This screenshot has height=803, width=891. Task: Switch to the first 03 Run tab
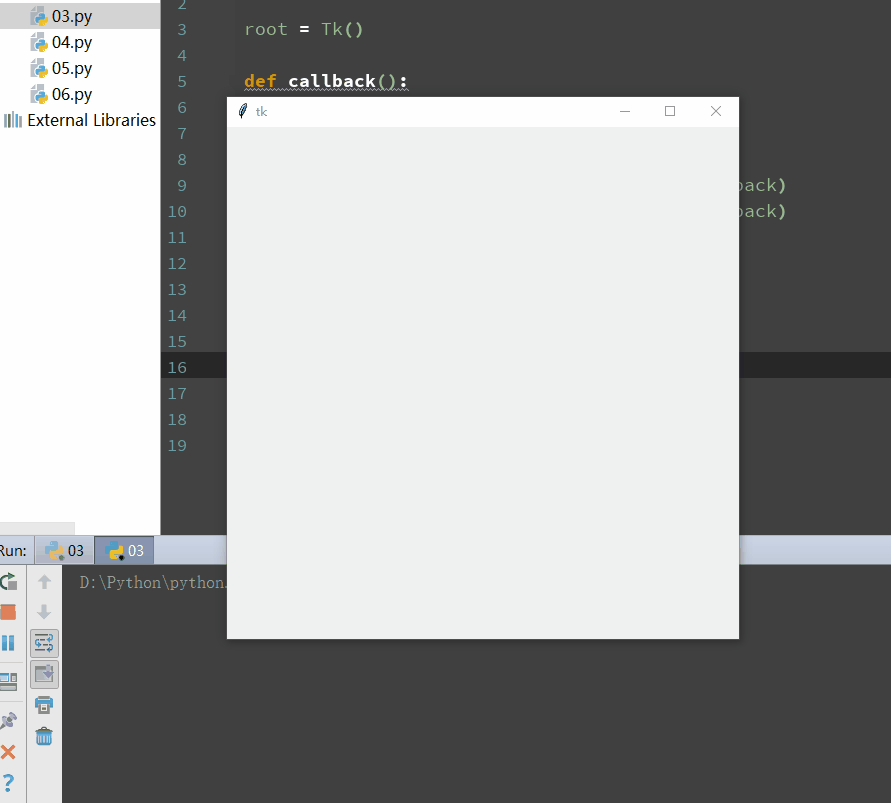coord(64,550)
